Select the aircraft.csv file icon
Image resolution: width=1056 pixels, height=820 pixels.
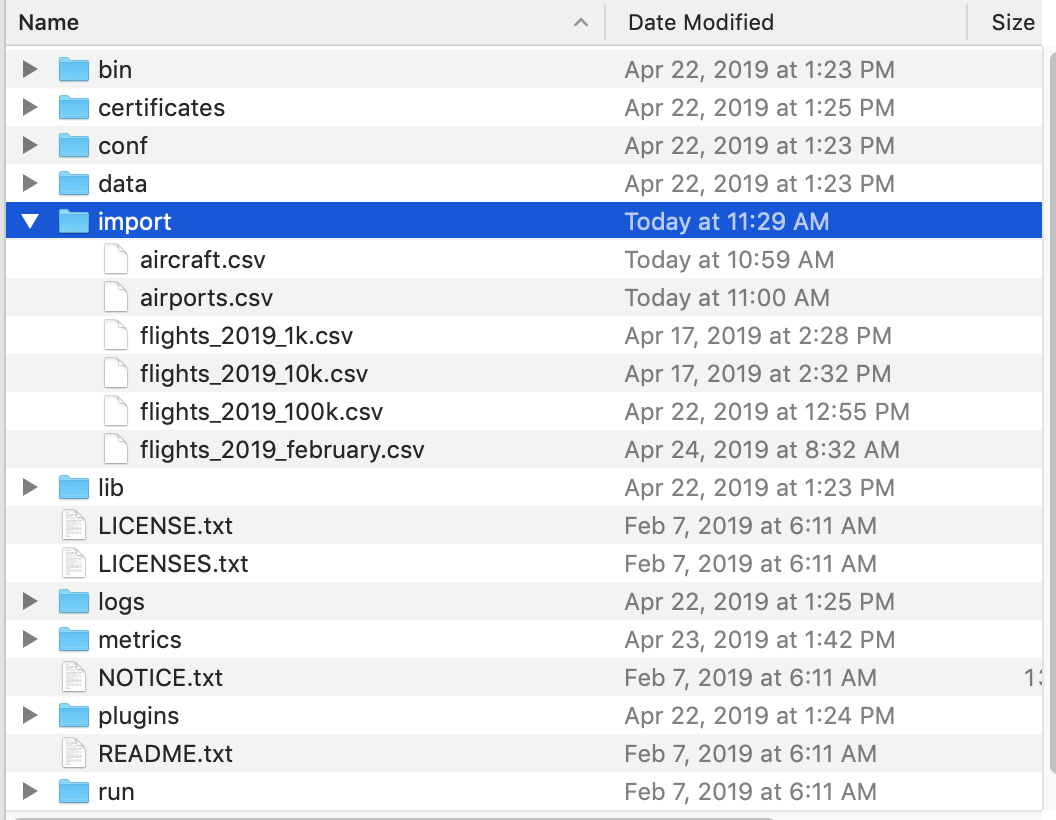click(x=116, y=260)
